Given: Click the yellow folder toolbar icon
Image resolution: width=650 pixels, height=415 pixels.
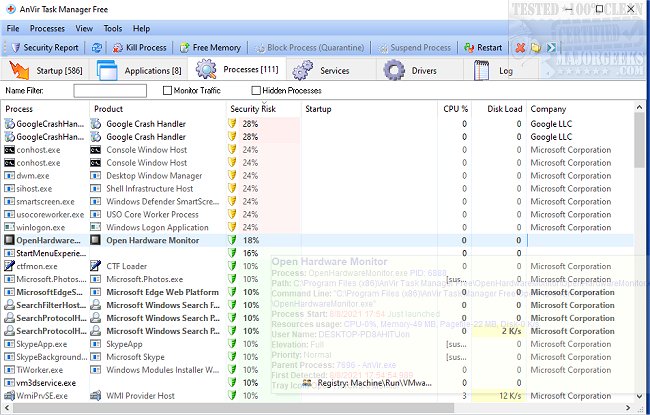Looking at the screenshot, I should pyautogui.click(x=536, y=48).
